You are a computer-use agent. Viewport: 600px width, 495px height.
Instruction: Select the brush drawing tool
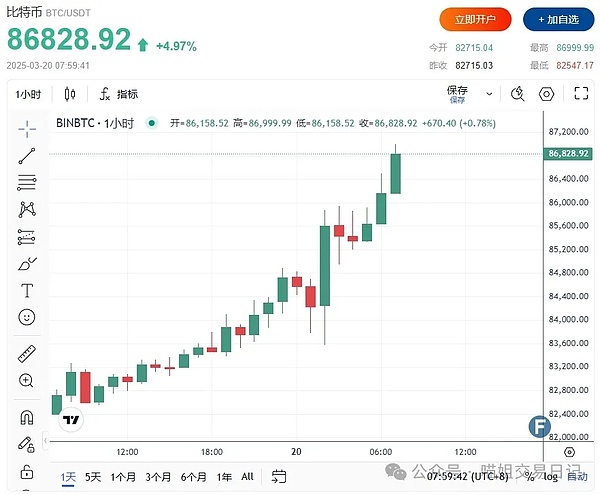tap(27, 264)
